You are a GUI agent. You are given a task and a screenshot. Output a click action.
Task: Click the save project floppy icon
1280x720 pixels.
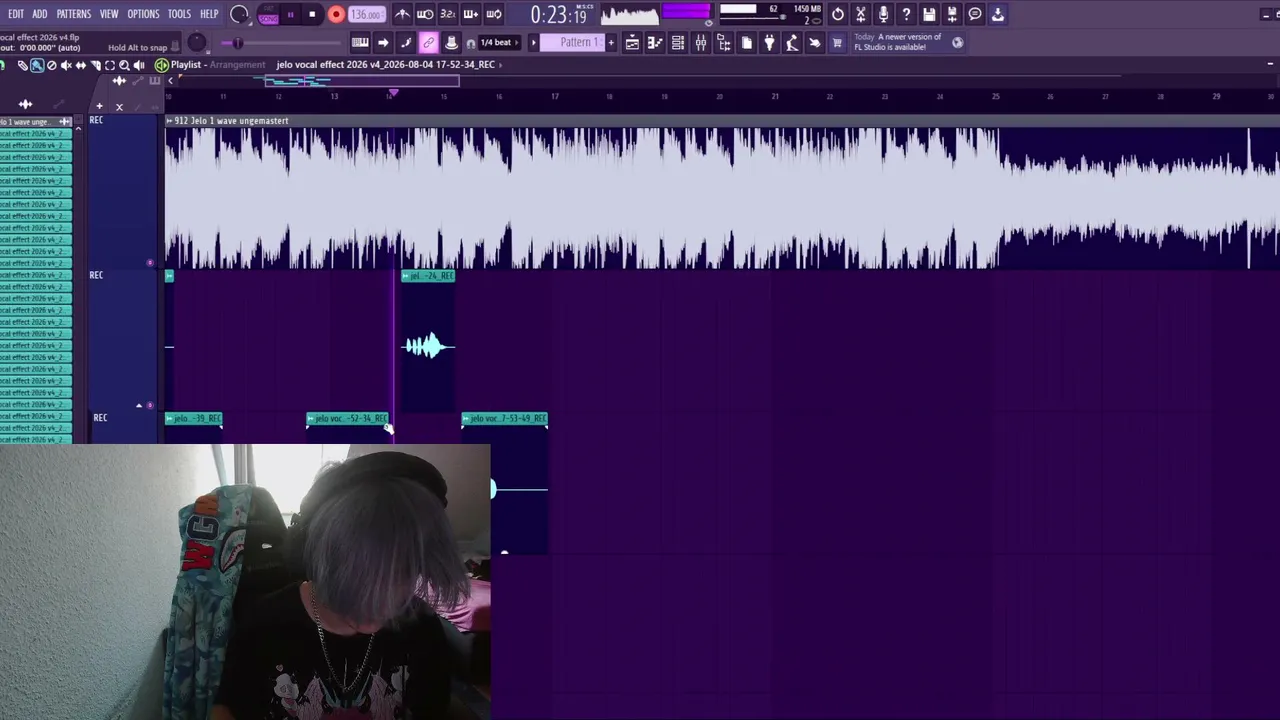click(x=930, y=14)
